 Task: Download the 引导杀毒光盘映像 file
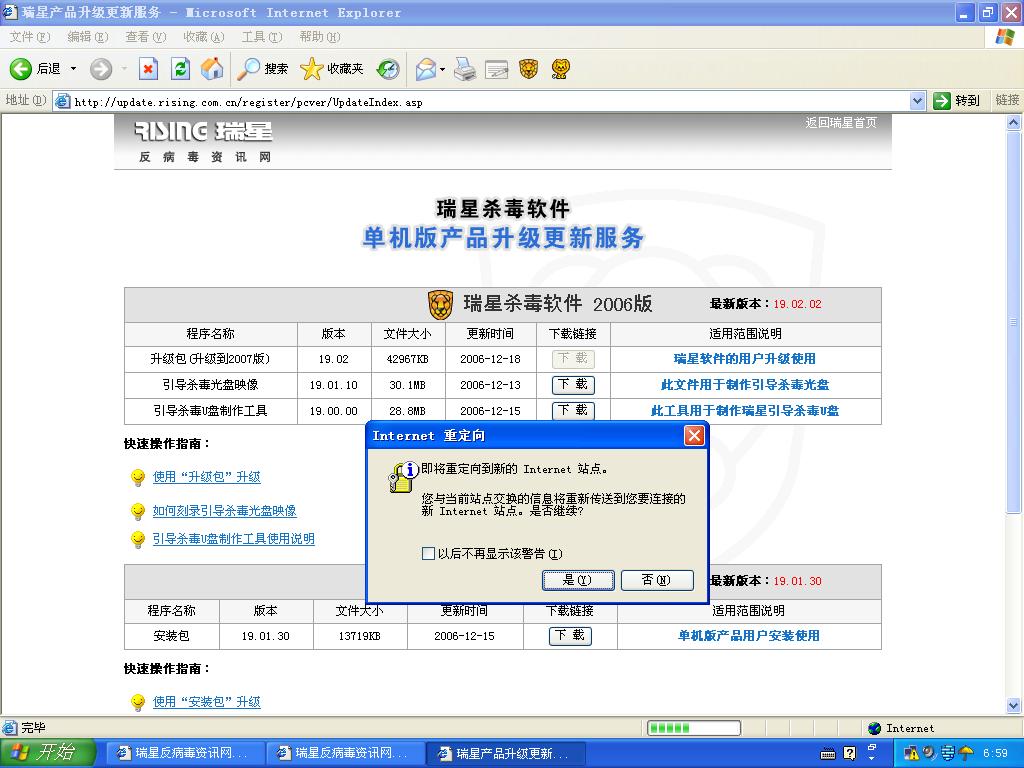[x=573, y=385]
